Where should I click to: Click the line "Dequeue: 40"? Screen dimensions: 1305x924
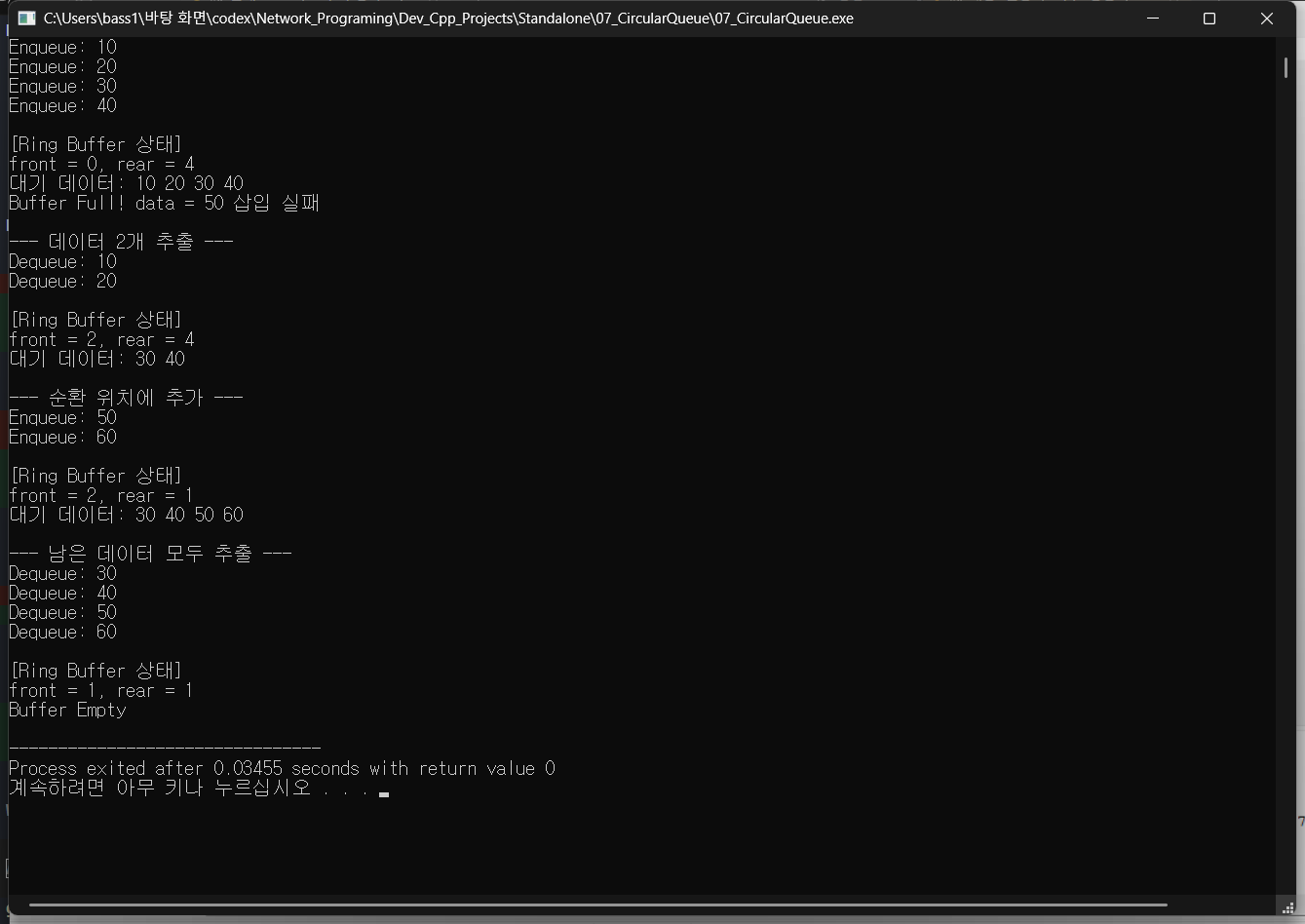point(62,594)
